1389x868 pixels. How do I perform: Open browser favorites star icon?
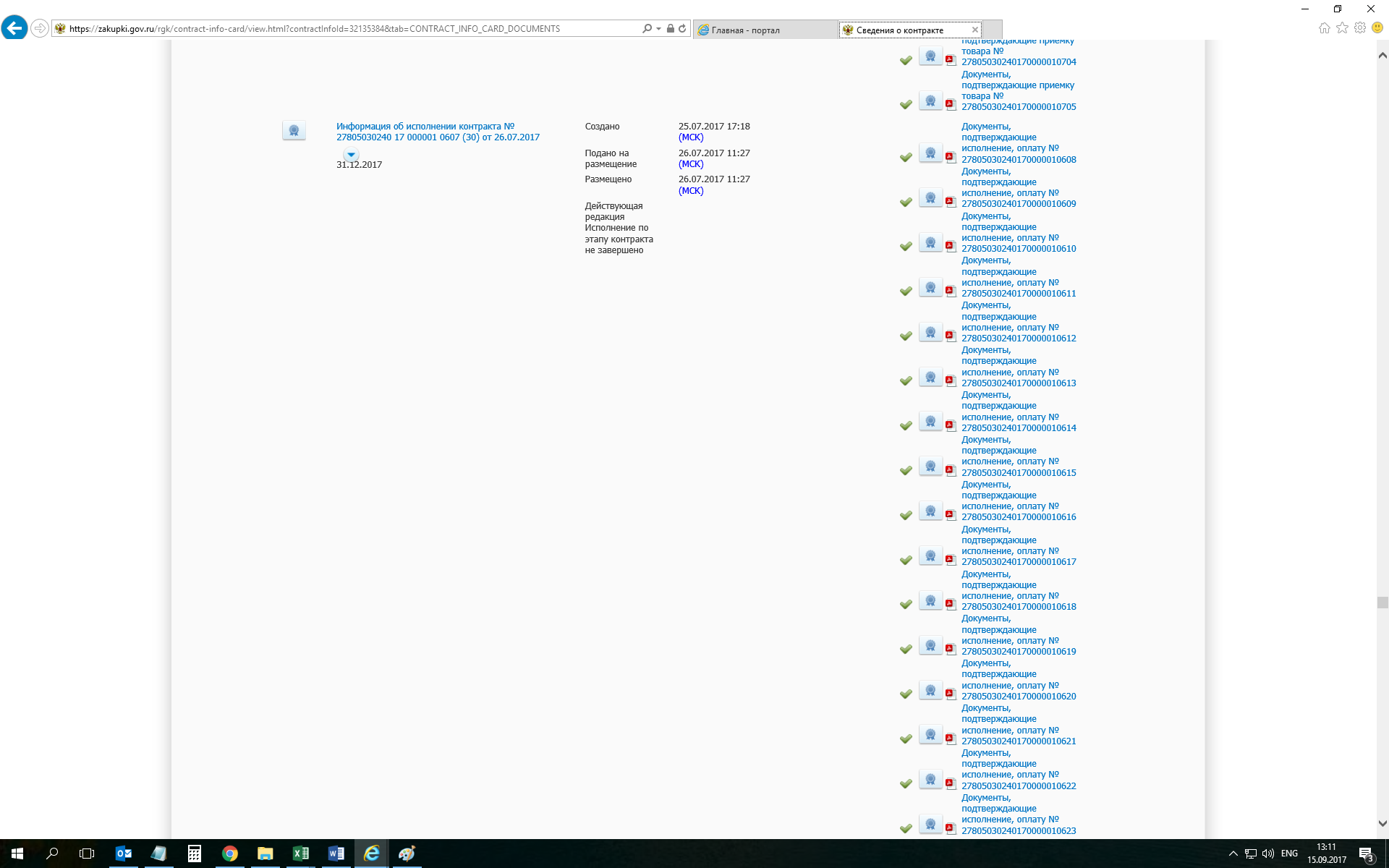click(1342, 28)
